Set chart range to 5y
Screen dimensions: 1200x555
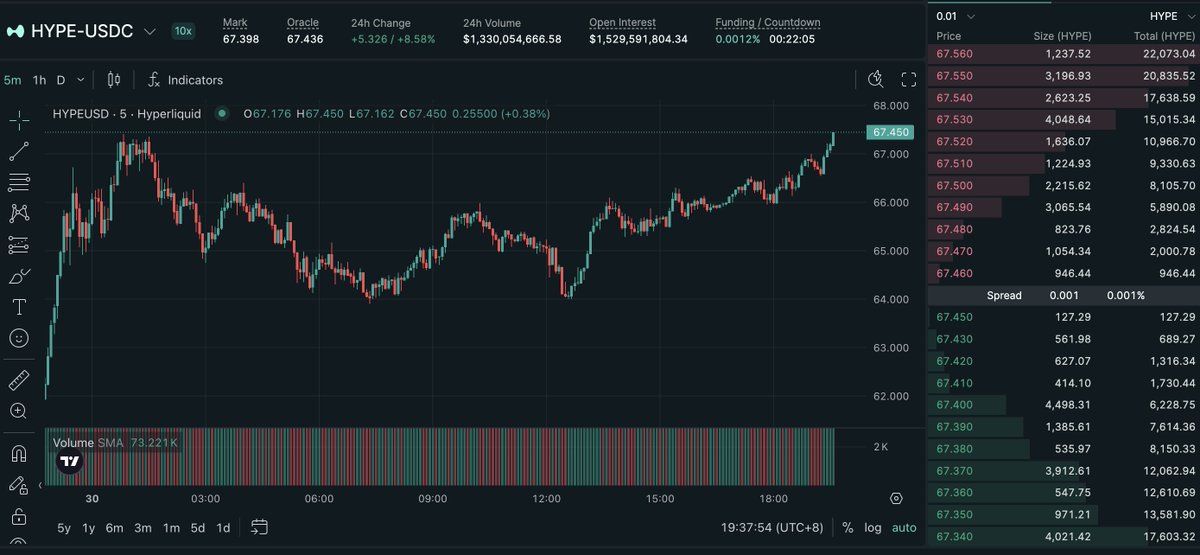click(64, 528)
